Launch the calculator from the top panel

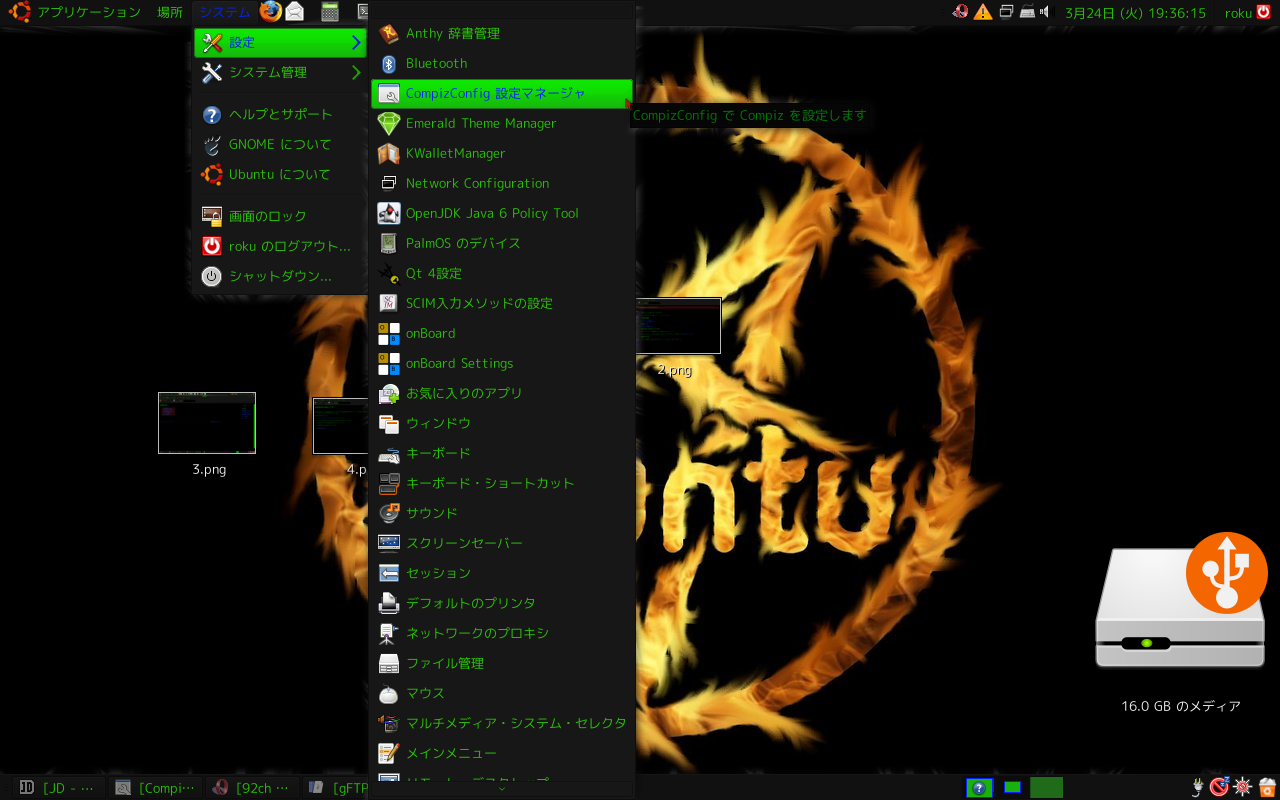click(330, 12)
